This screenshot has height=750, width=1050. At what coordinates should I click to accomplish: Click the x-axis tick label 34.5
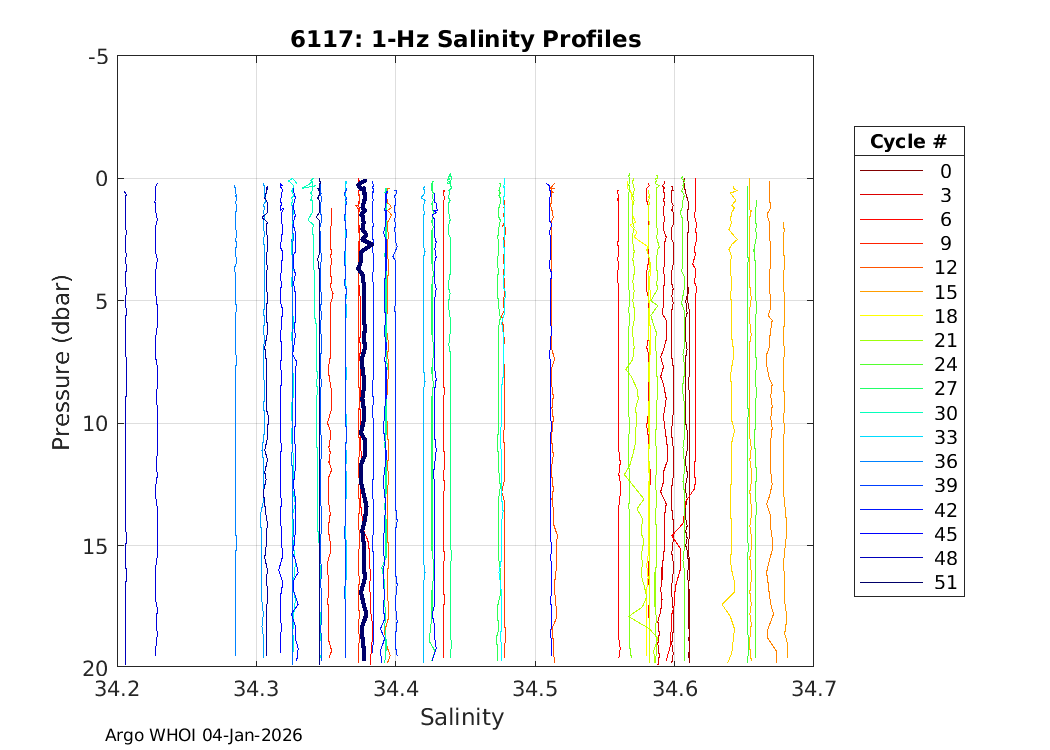tap(535, 689)
